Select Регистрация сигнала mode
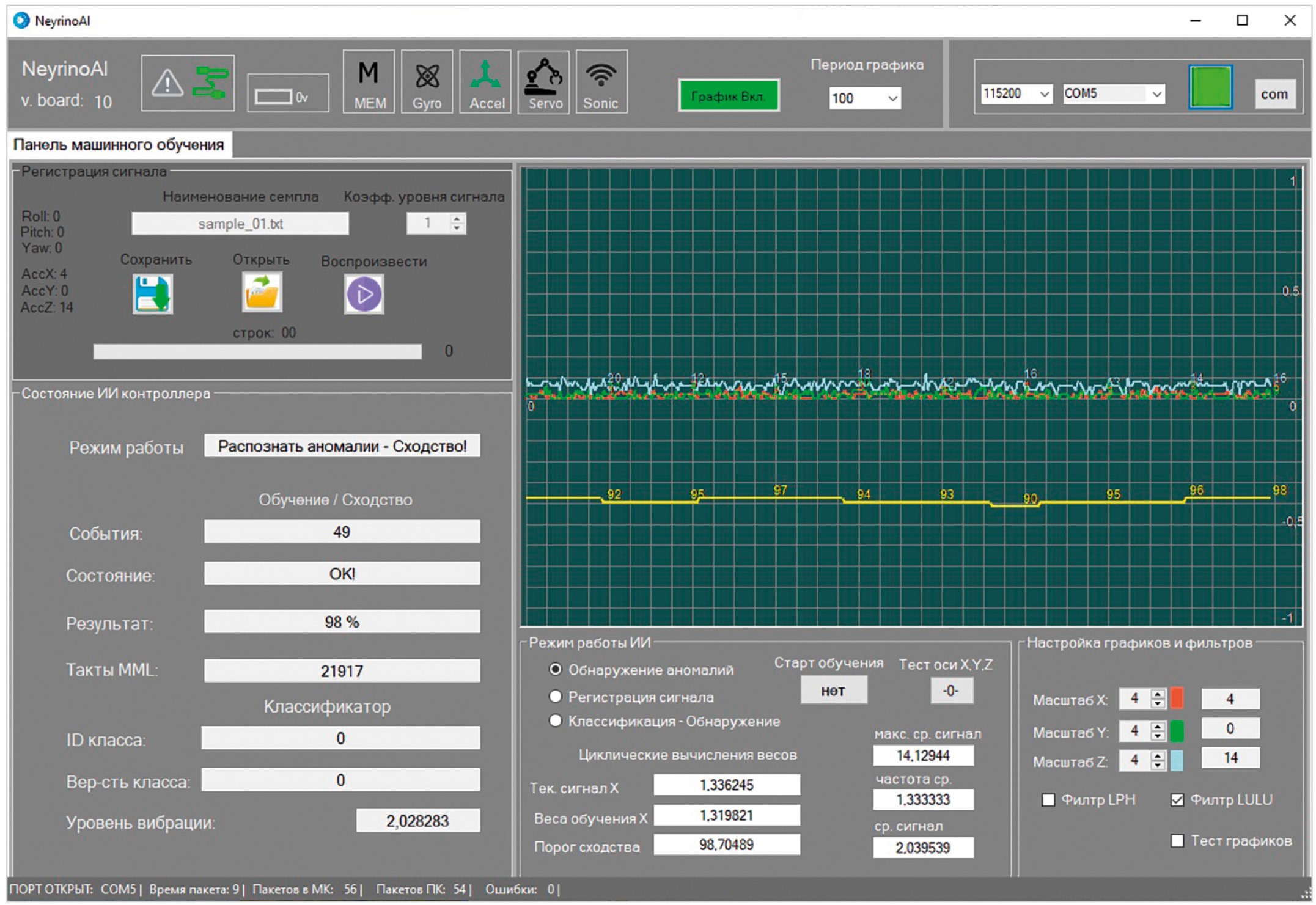 click(x=555, y=696)
